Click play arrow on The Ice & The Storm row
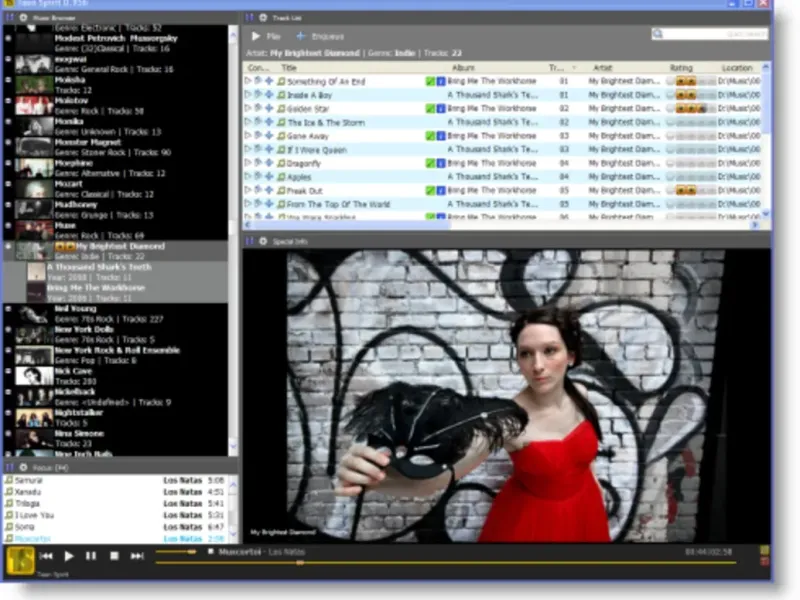The width and height of the screenshot is (800, 600). 248,122
